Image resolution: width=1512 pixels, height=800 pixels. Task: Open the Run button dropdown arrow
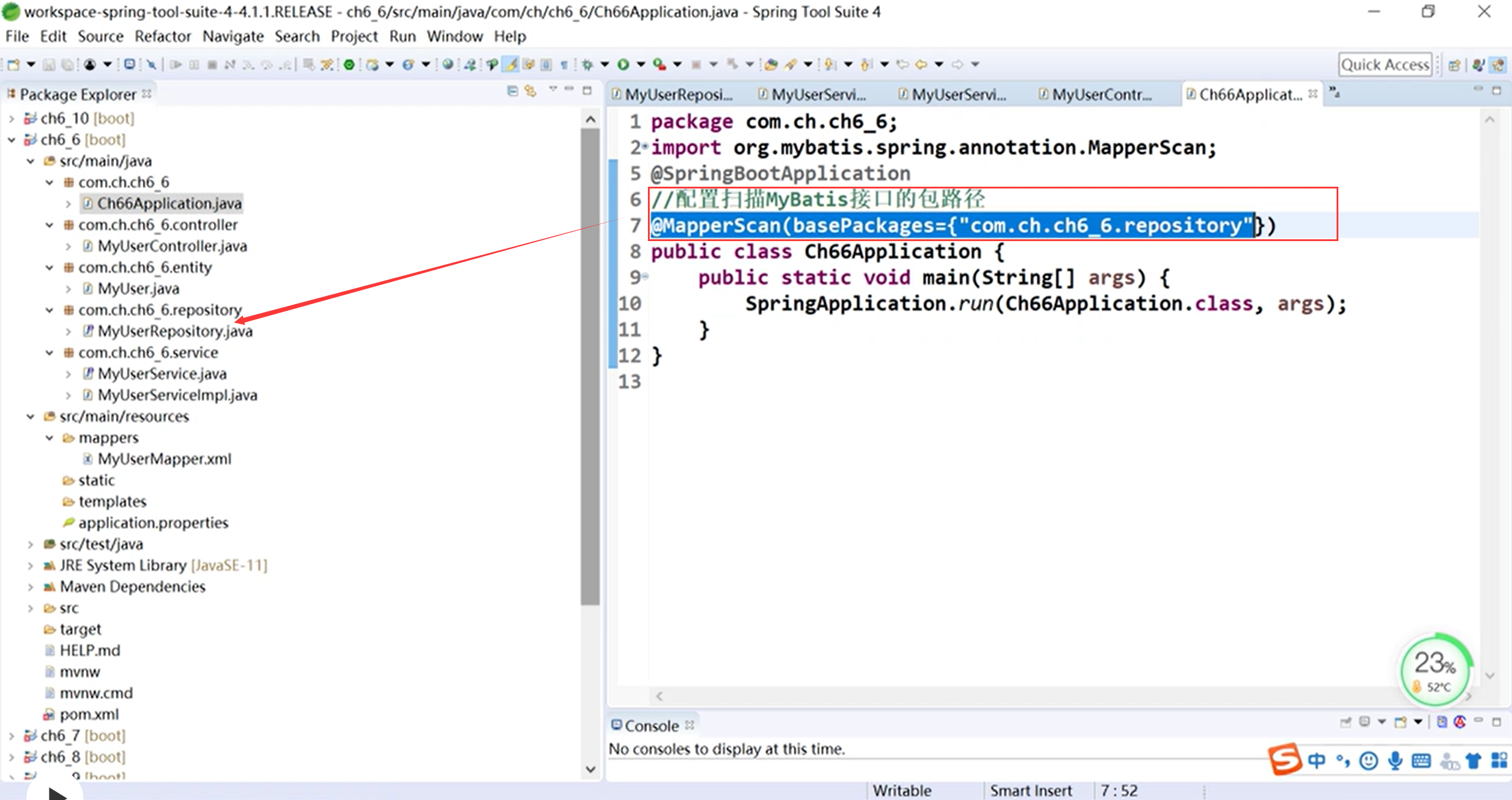(641, 64)
